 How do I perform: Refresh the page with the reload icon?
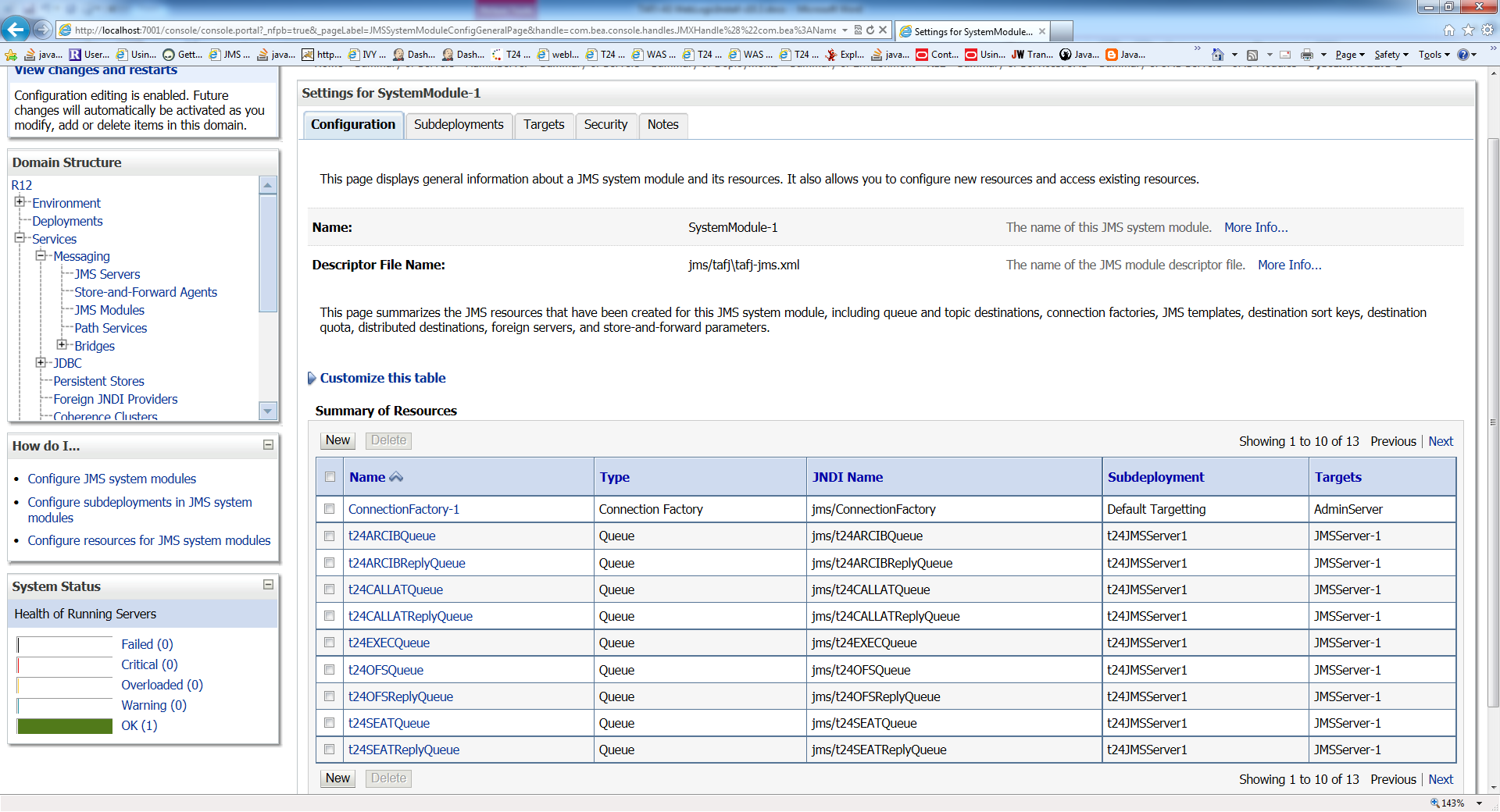[x=870, y=30]
